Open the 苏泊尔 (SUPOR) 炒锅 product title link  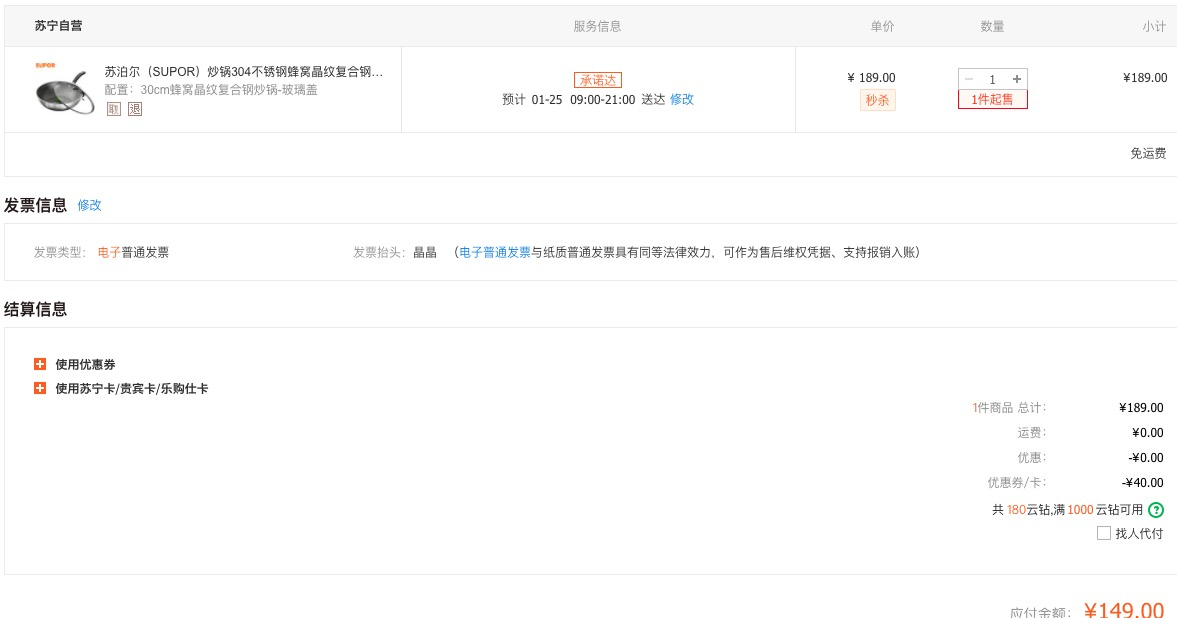point(244,72)
